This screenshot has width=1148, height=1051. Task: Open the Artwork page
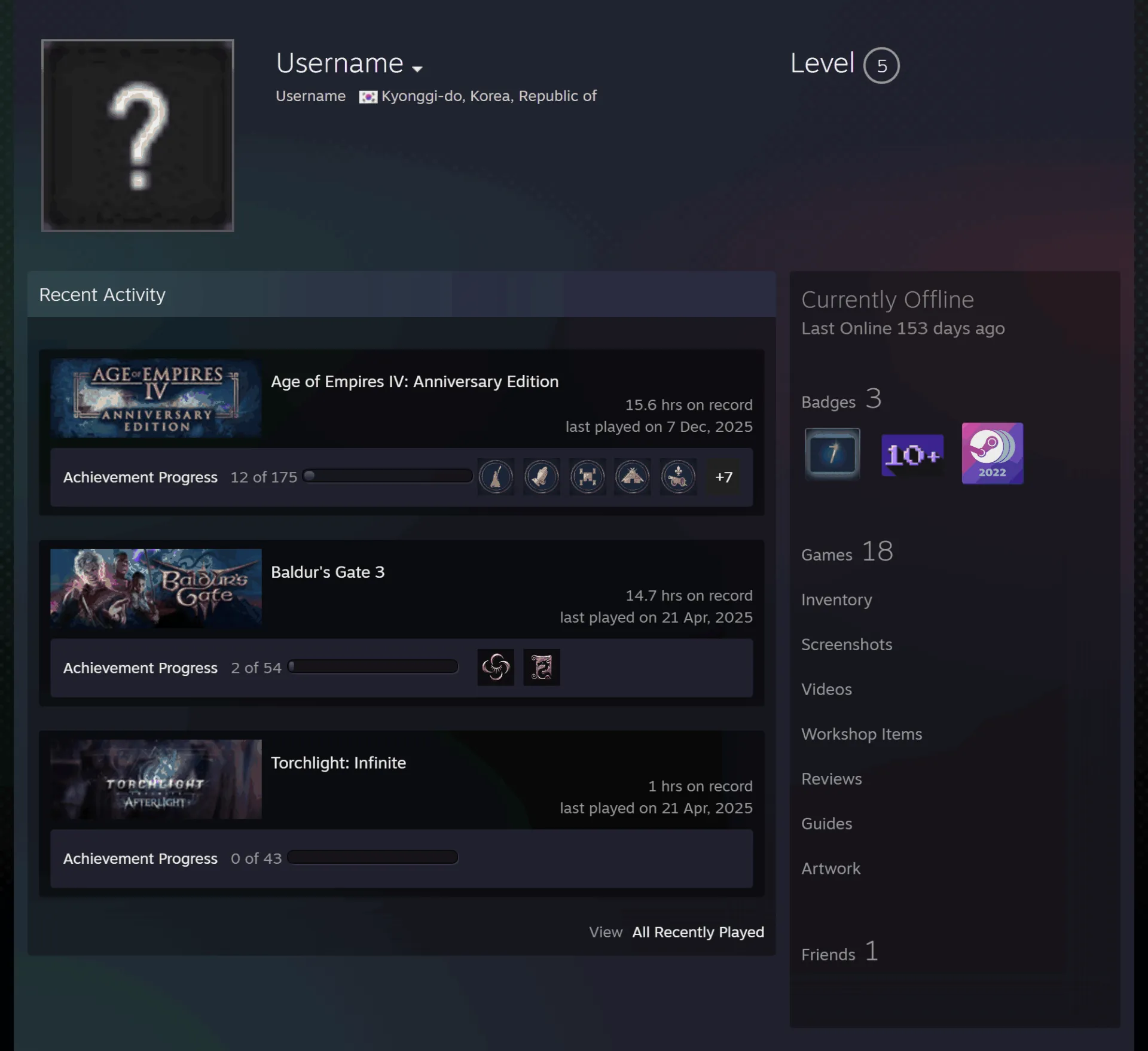click(831, 869)
